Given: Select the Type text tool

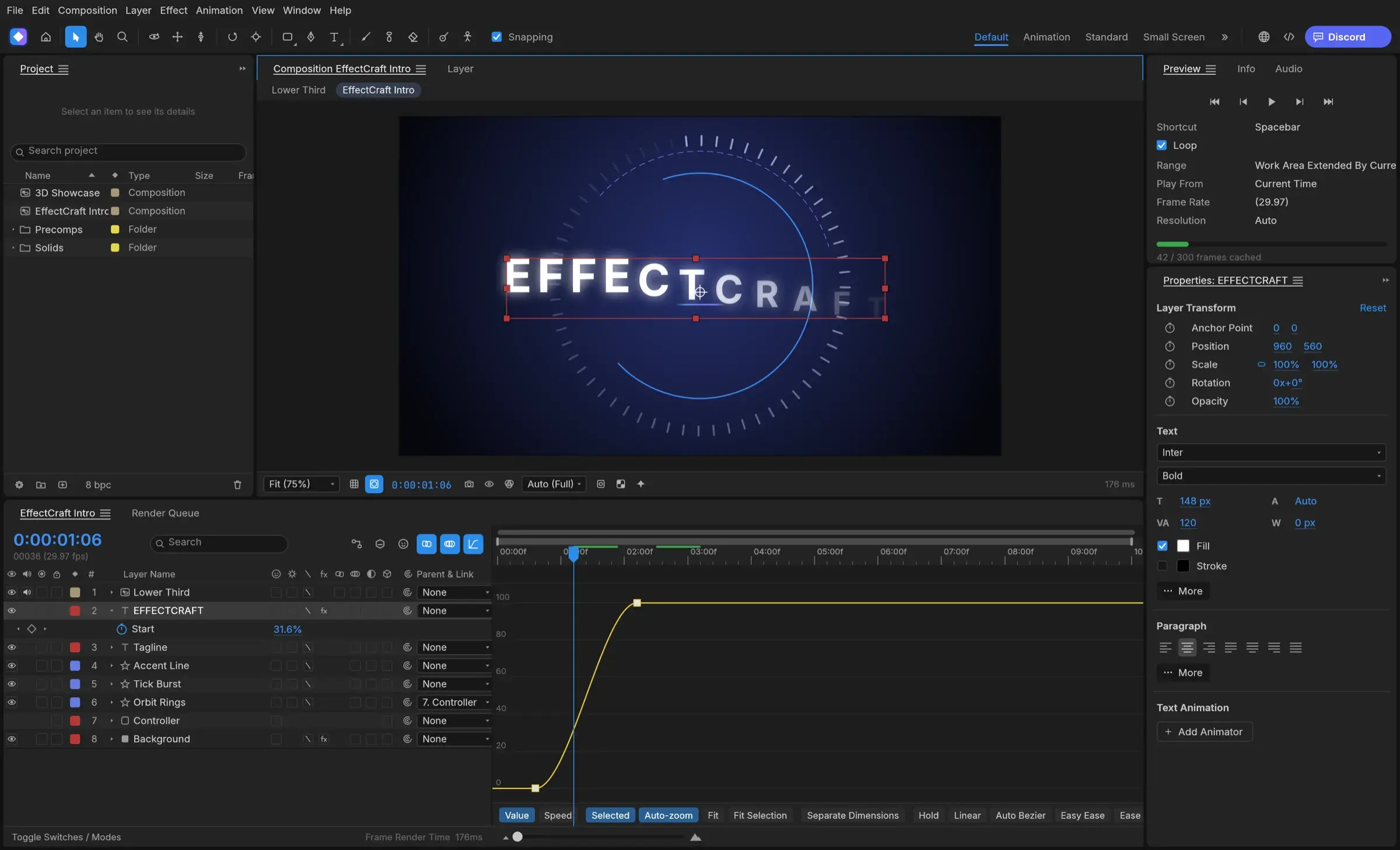Looking at the screenshot, I should (x=334, y=37).
